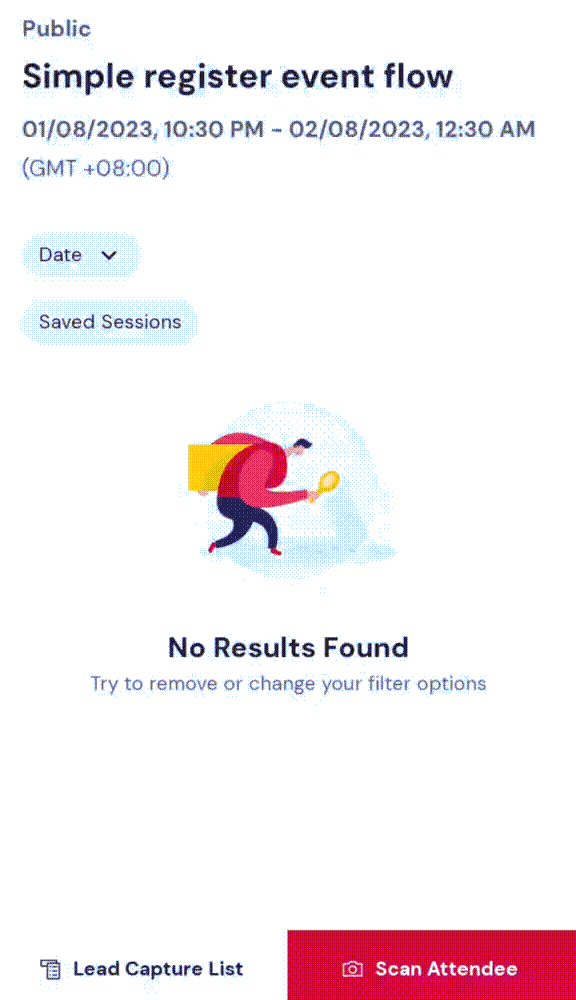This screenshot has width=576, height=1000.
Task: Click the GMT +08:00 timezone text
Action: click(x=96, y=168)
